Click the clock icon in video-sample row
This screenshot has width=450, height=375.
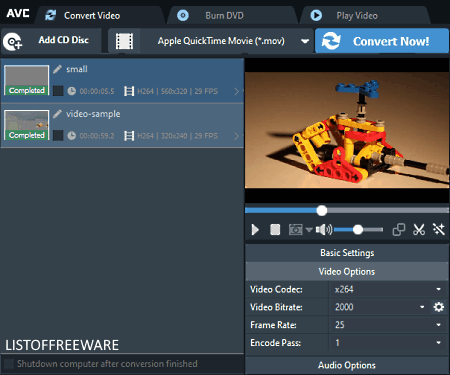[72, 136]
